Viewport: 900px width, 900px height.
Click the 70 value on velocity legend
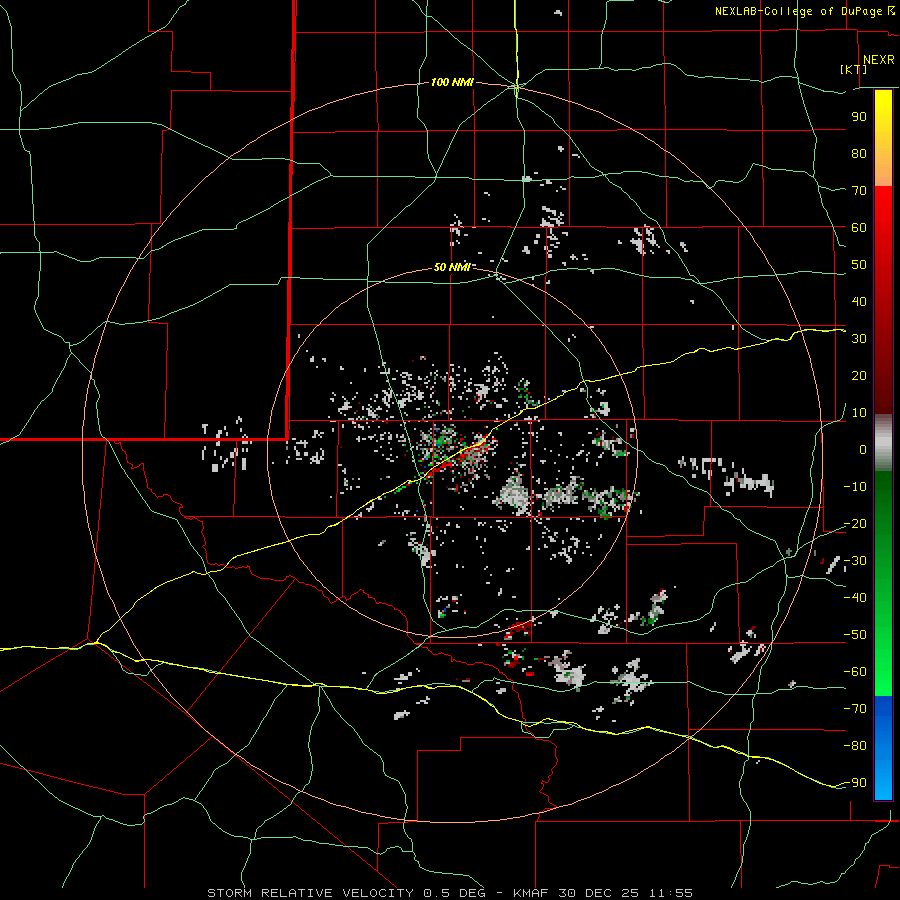click(x=859, y=191)
